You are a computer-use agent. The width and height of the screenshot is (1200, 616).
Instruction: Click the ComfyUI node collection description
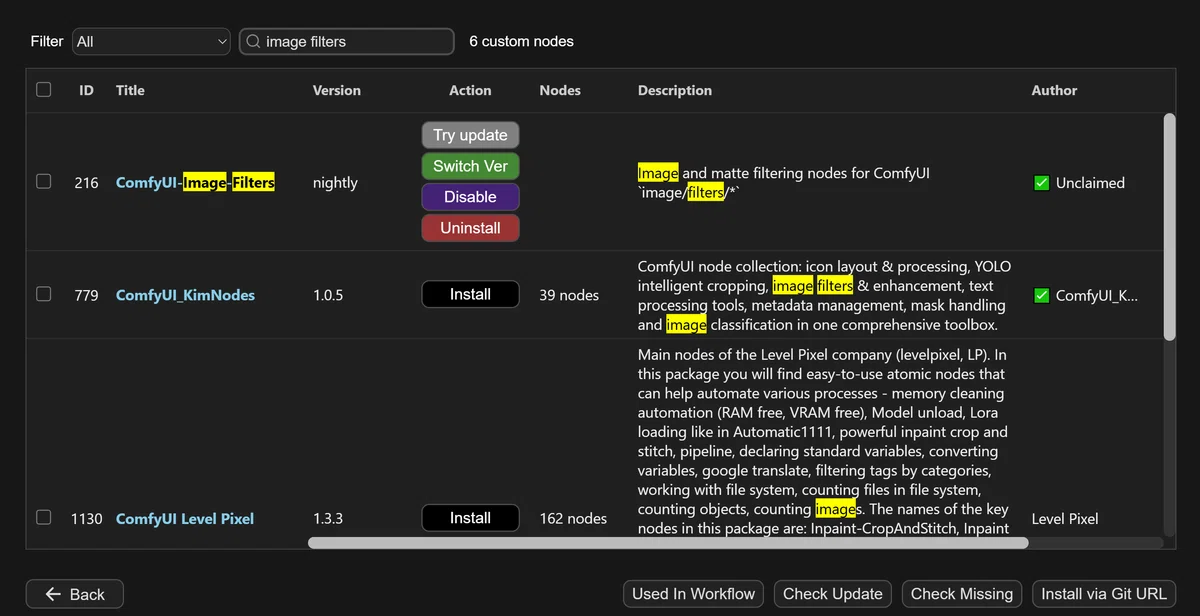tap(824, 295)
